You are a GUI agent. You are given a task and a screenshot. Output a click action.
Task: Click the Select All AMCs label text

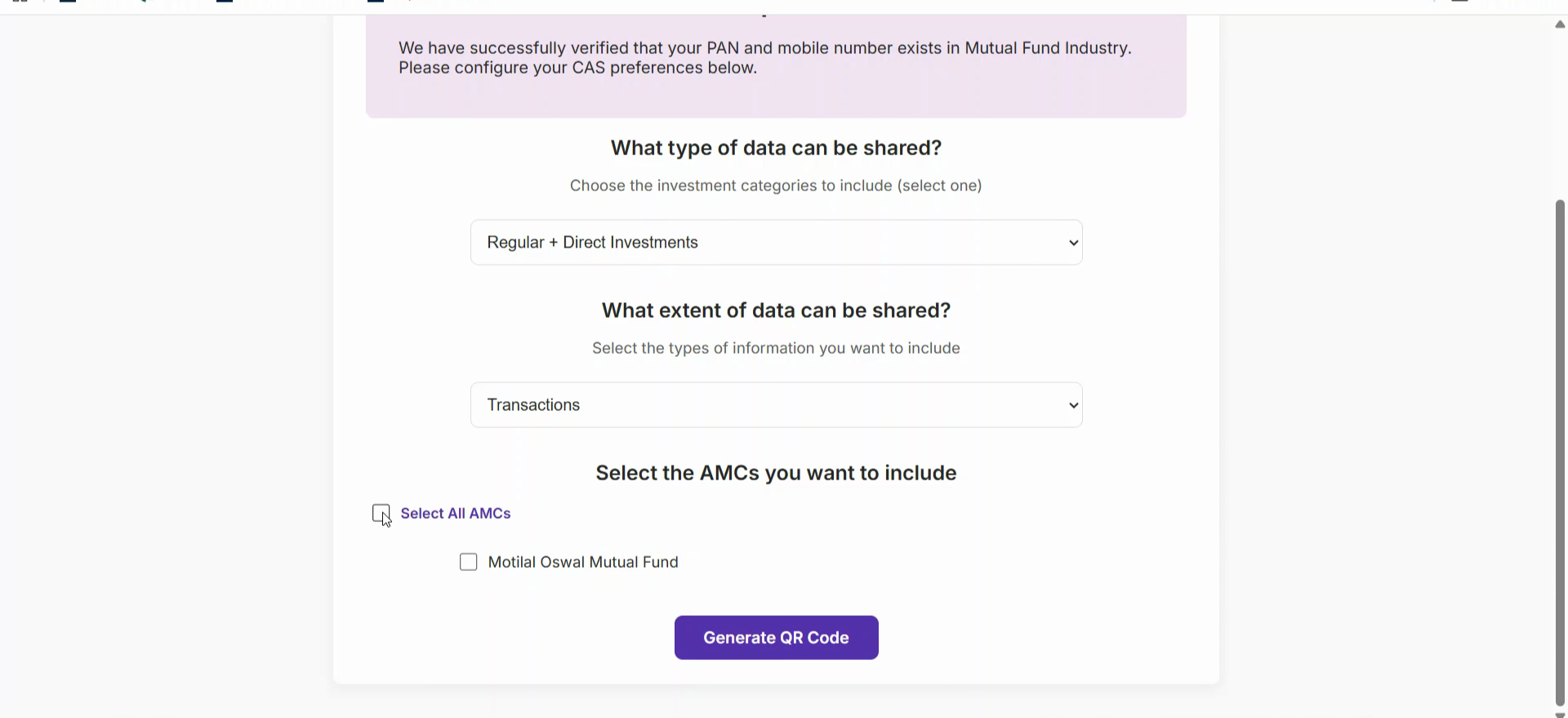(x=456, y=514)
